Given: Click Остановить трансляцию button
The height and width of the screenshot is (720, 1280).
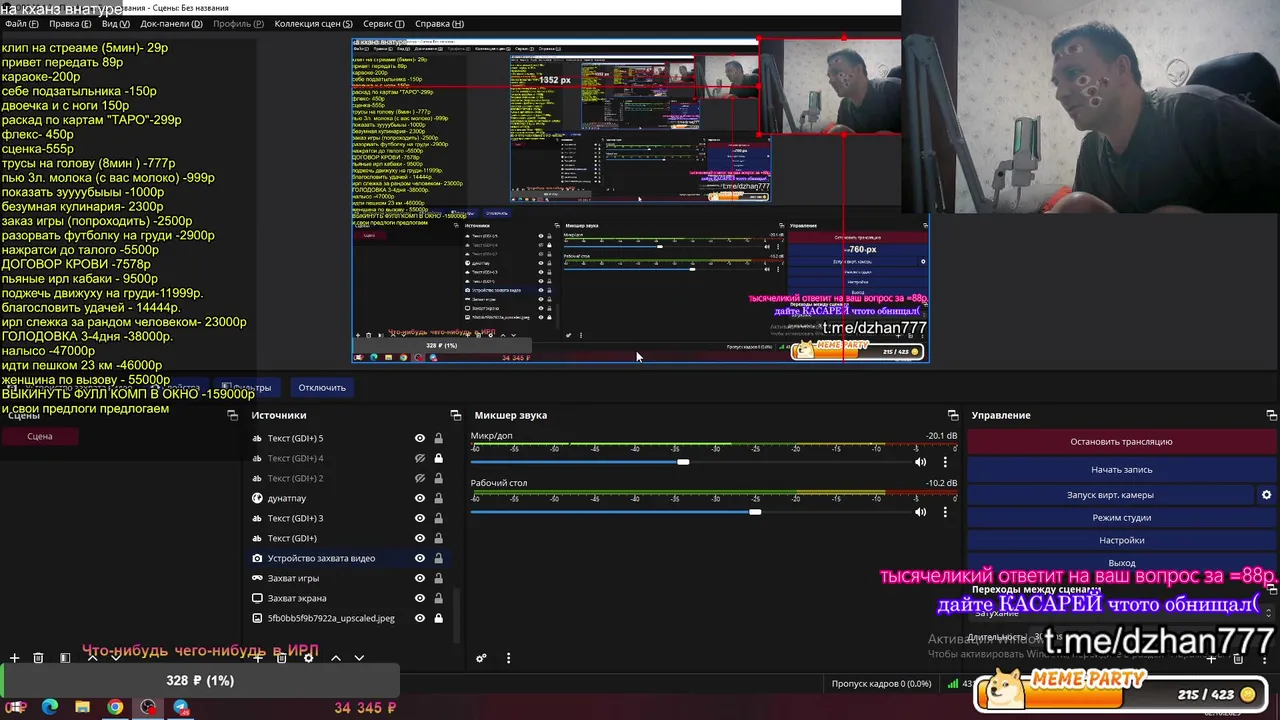Looking at the screenshot, I should tap(1121, 441).
